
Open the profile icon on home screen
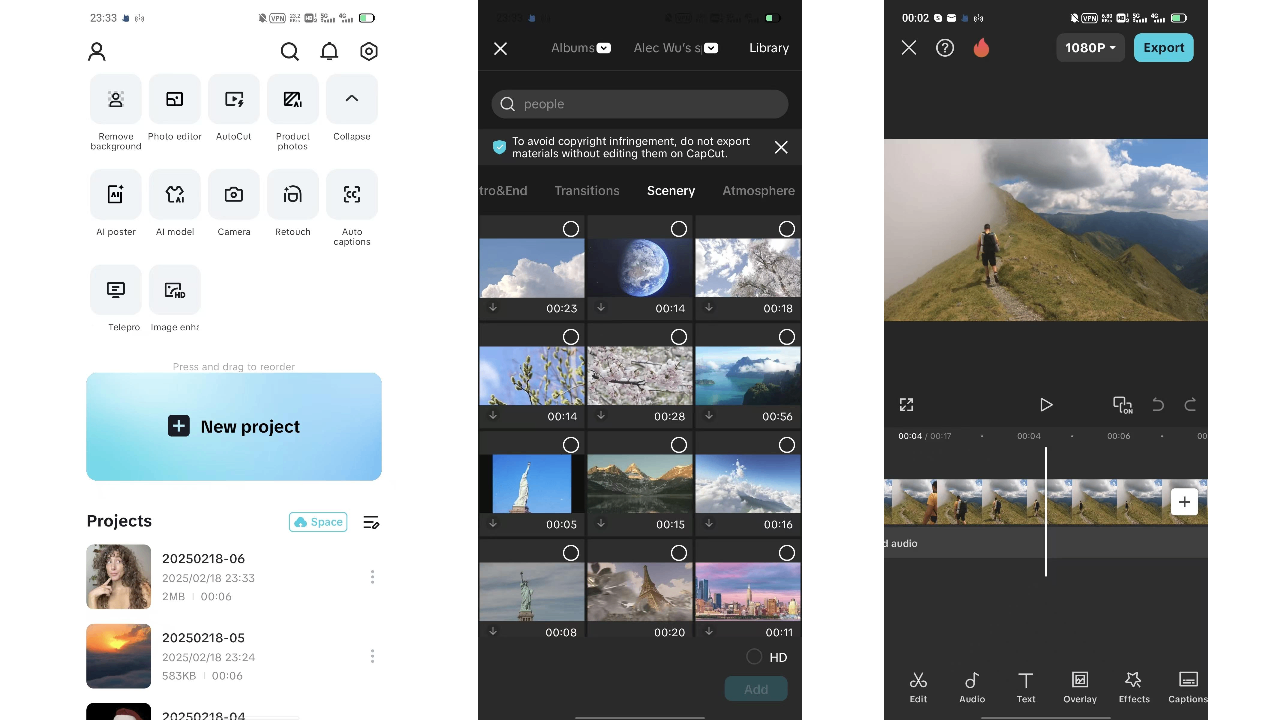97,51
